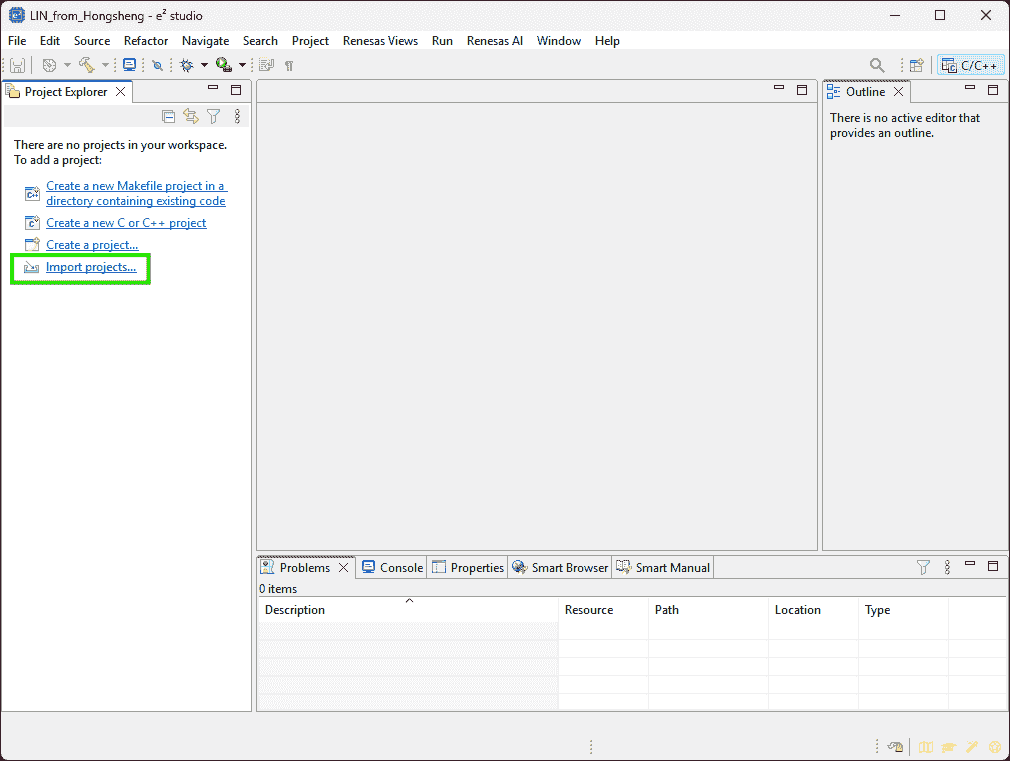Click the Debug bug icon in toolbar
The width and height of the screenshot is (1010, 761).
click(x=186, y=65)
